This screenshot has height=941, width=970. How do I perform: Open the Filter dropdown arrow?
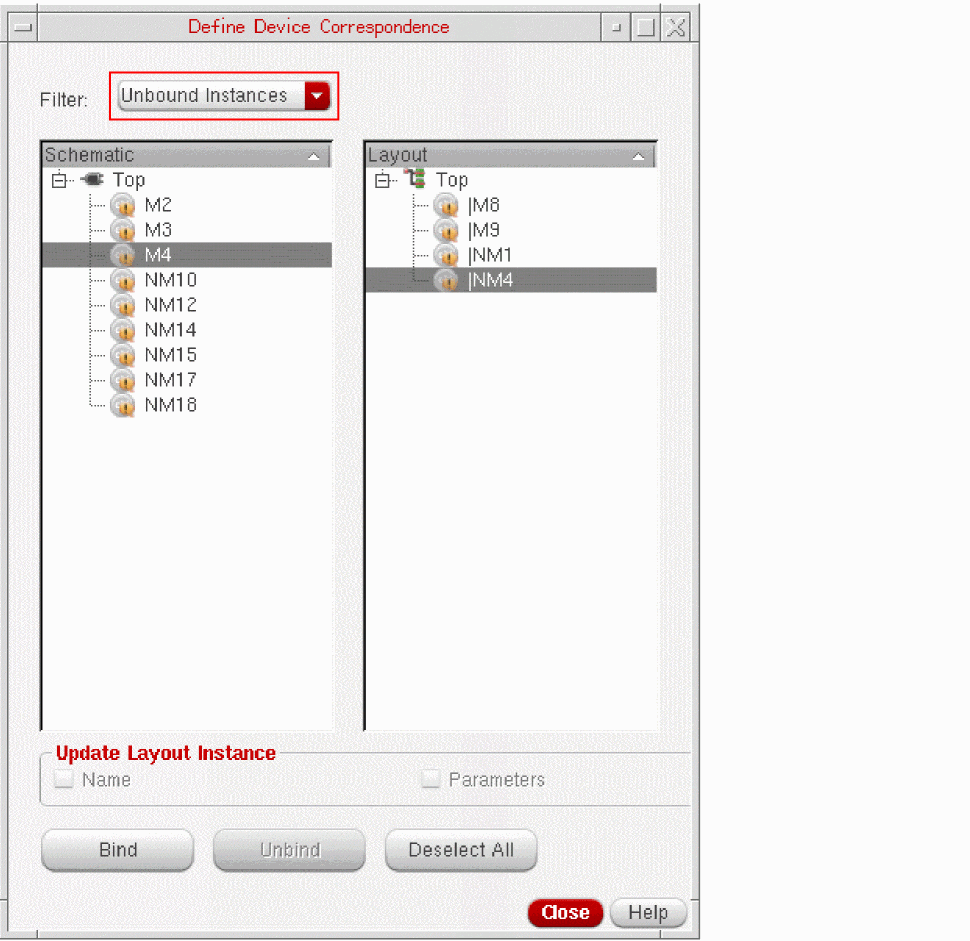pos(317,96)
